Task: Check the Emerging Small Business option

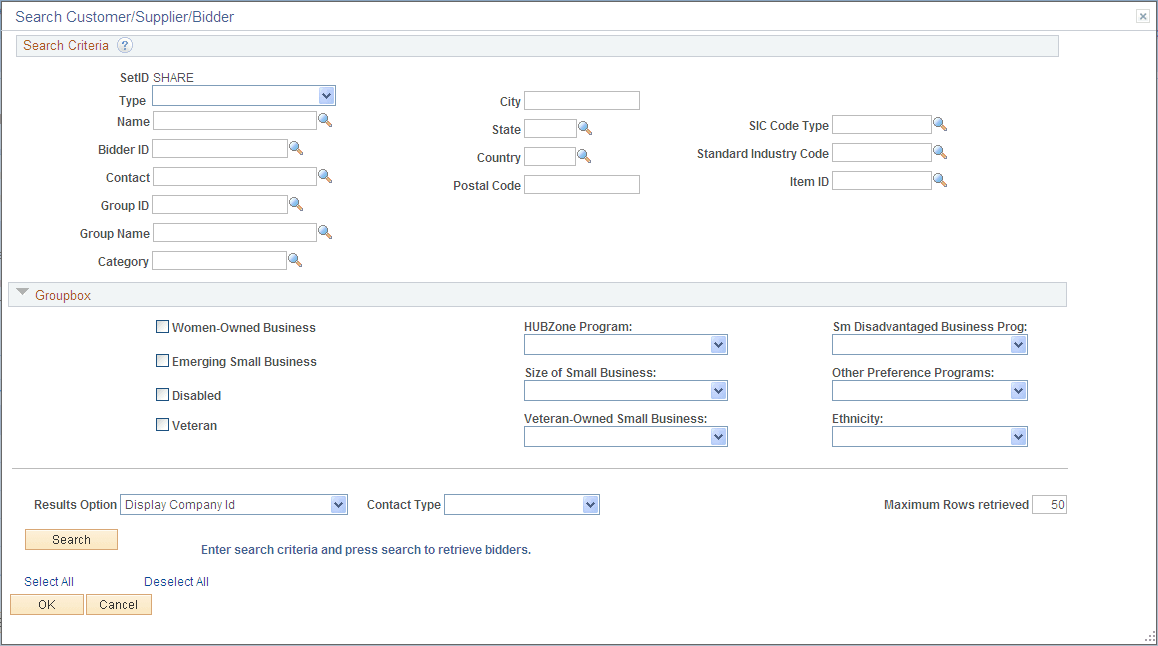Action: tap(162, 360)
